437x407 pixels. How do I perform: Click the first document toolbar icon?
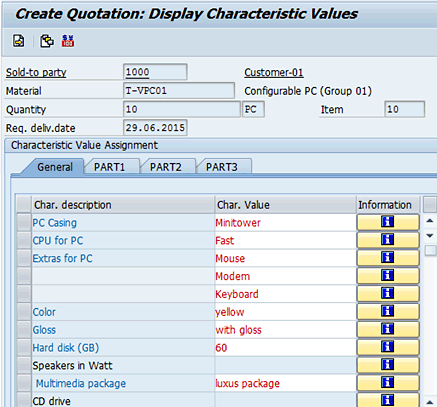point(19,41)
